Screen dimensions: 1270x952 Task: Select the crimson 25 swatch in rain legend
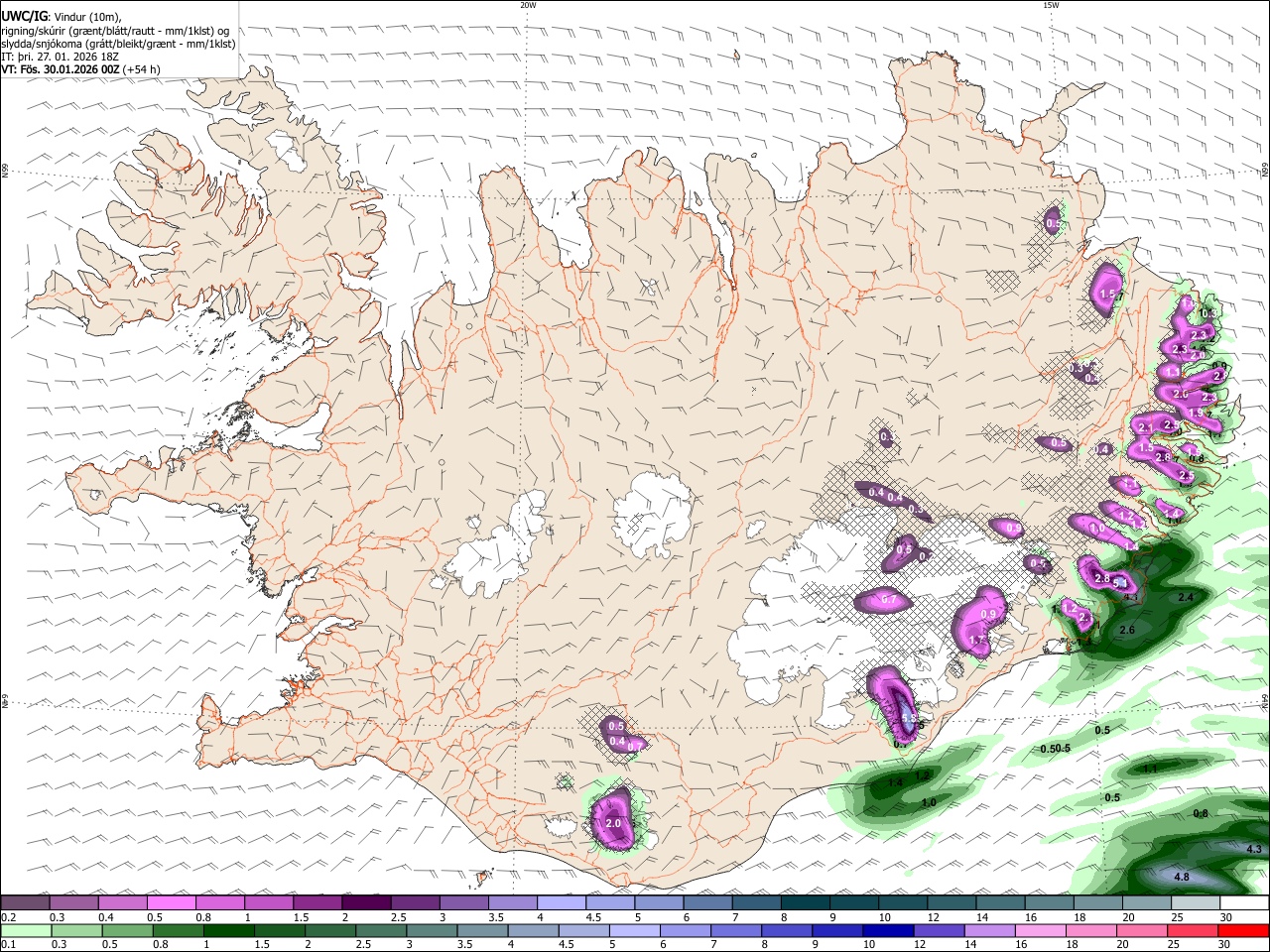coord(1193,930)
